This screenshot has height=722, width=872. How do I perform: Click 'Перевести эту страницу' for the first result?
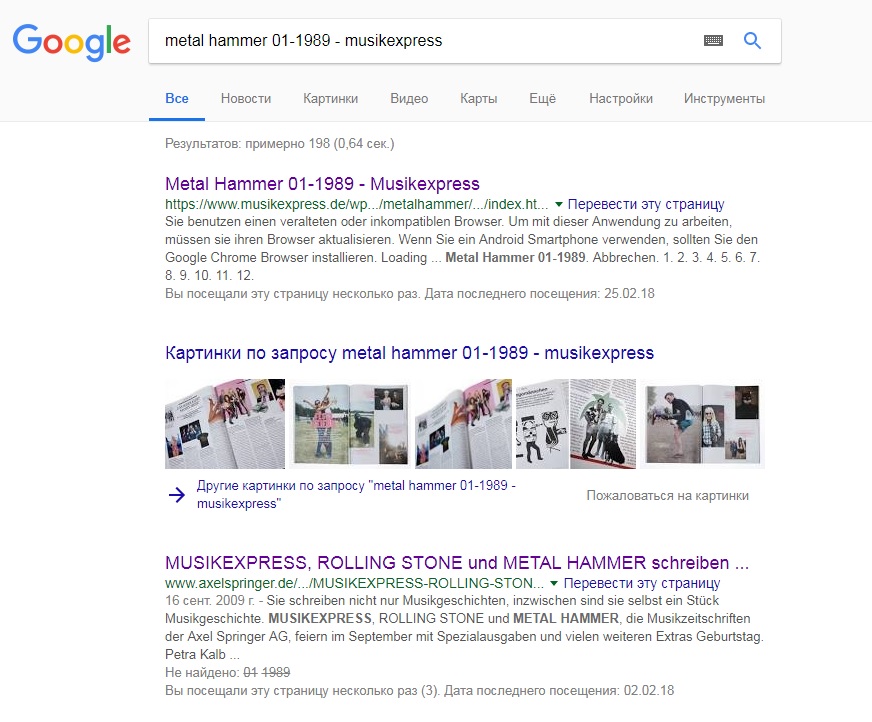pos(646,204)
